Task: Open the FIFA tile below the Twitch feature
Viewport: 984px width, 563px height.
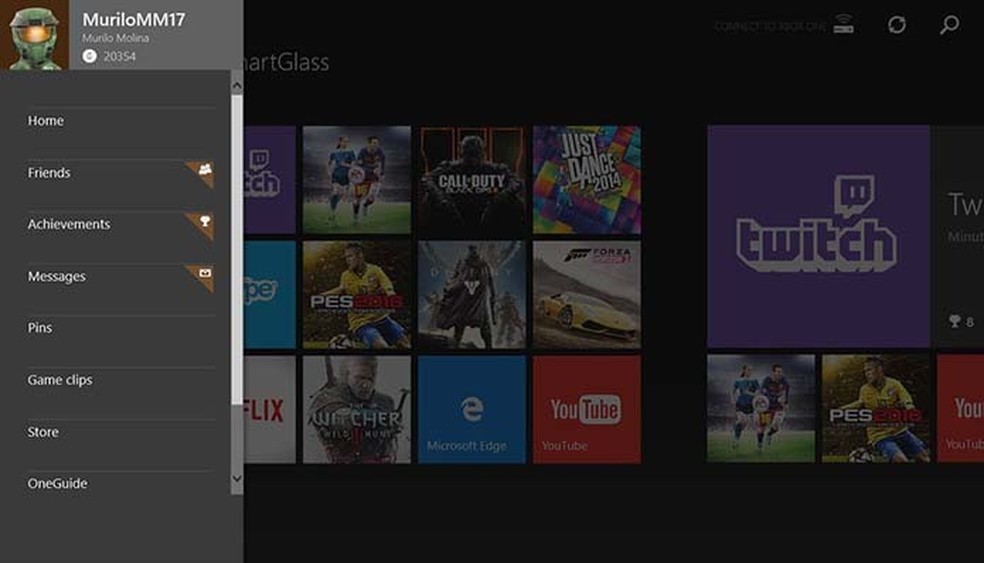Action: (761, 408)
